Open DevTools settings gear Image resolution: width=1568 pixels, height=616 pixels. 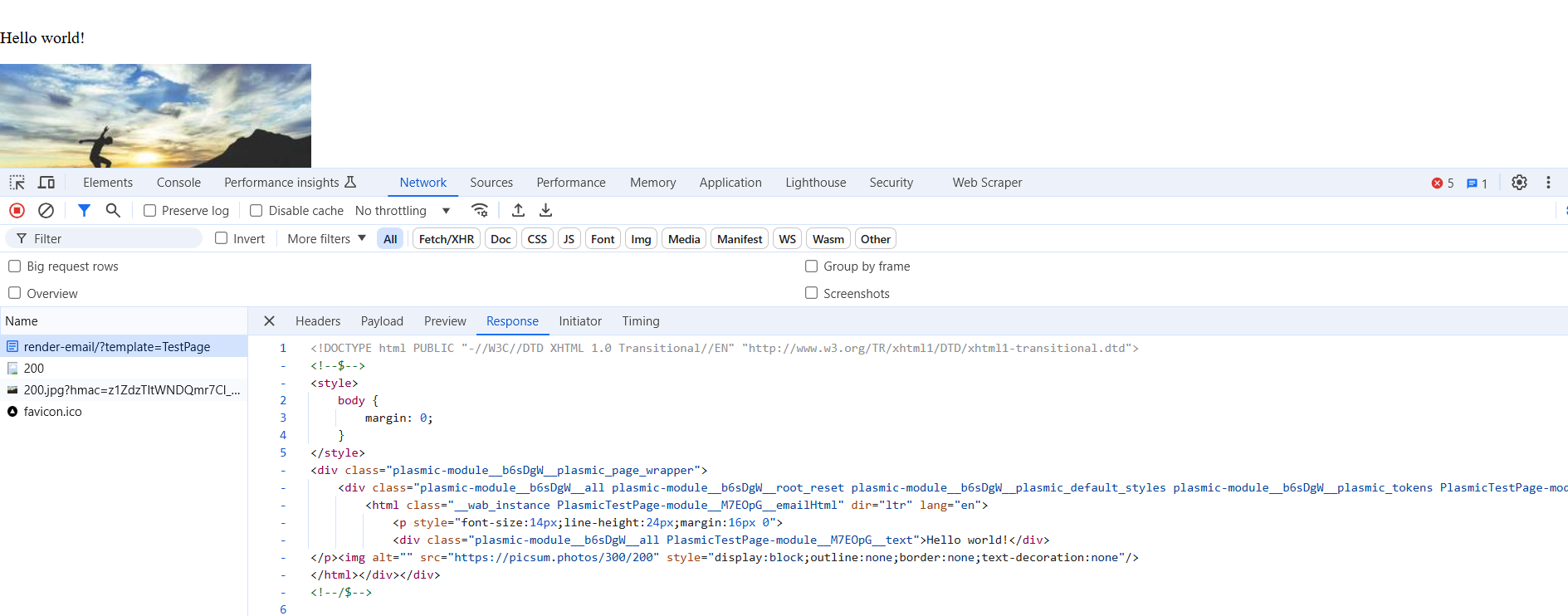pos(1519,183)
